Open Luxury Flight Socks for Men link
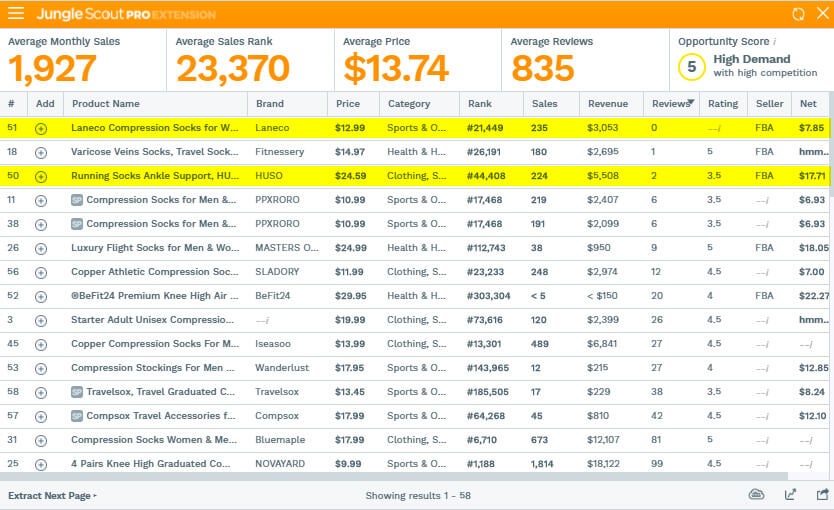834x510 pixels. pyautogui.click(x=155, y=247)
